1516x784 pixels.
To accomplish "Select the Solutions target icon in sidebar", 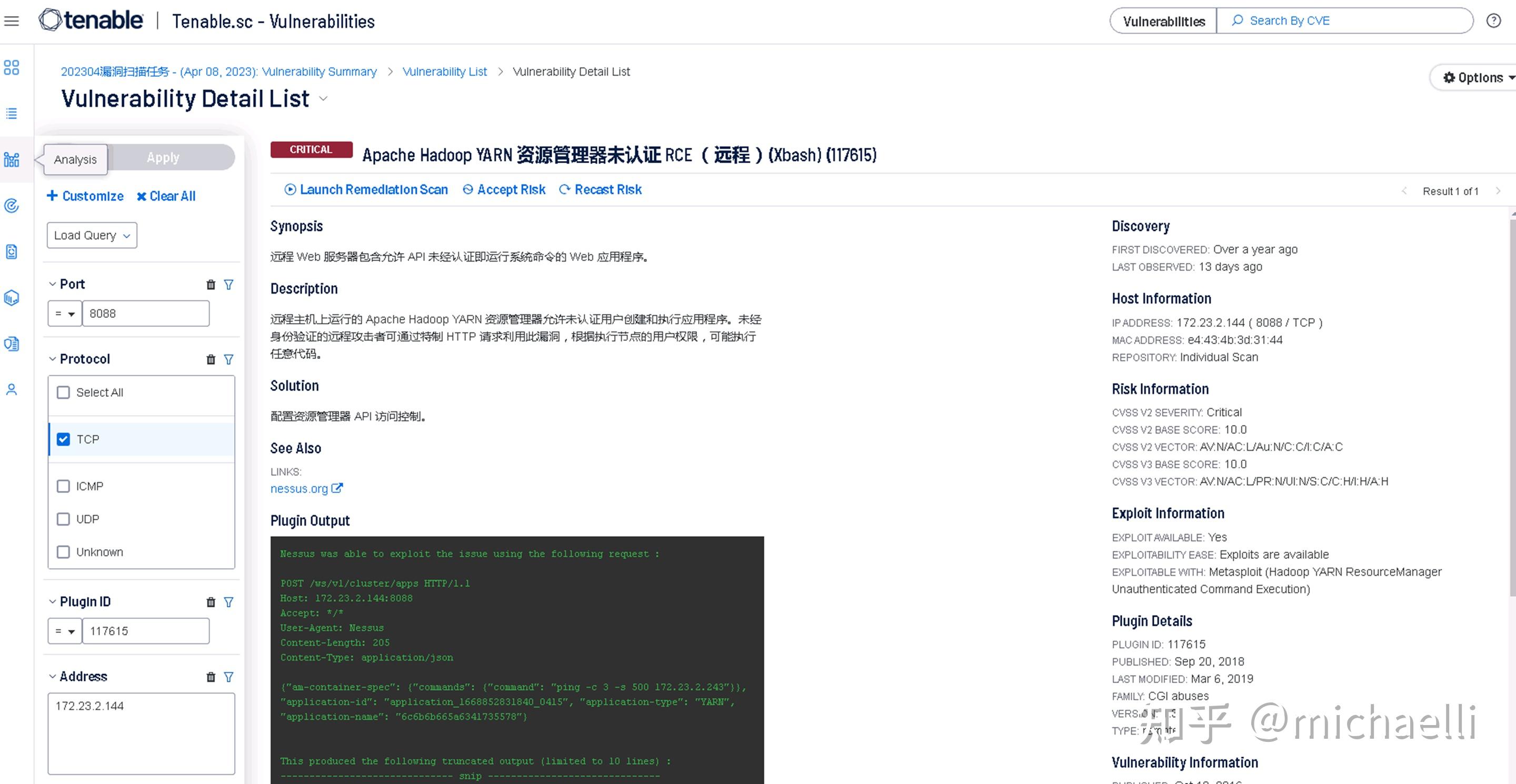I will click(x=11, y=206).
